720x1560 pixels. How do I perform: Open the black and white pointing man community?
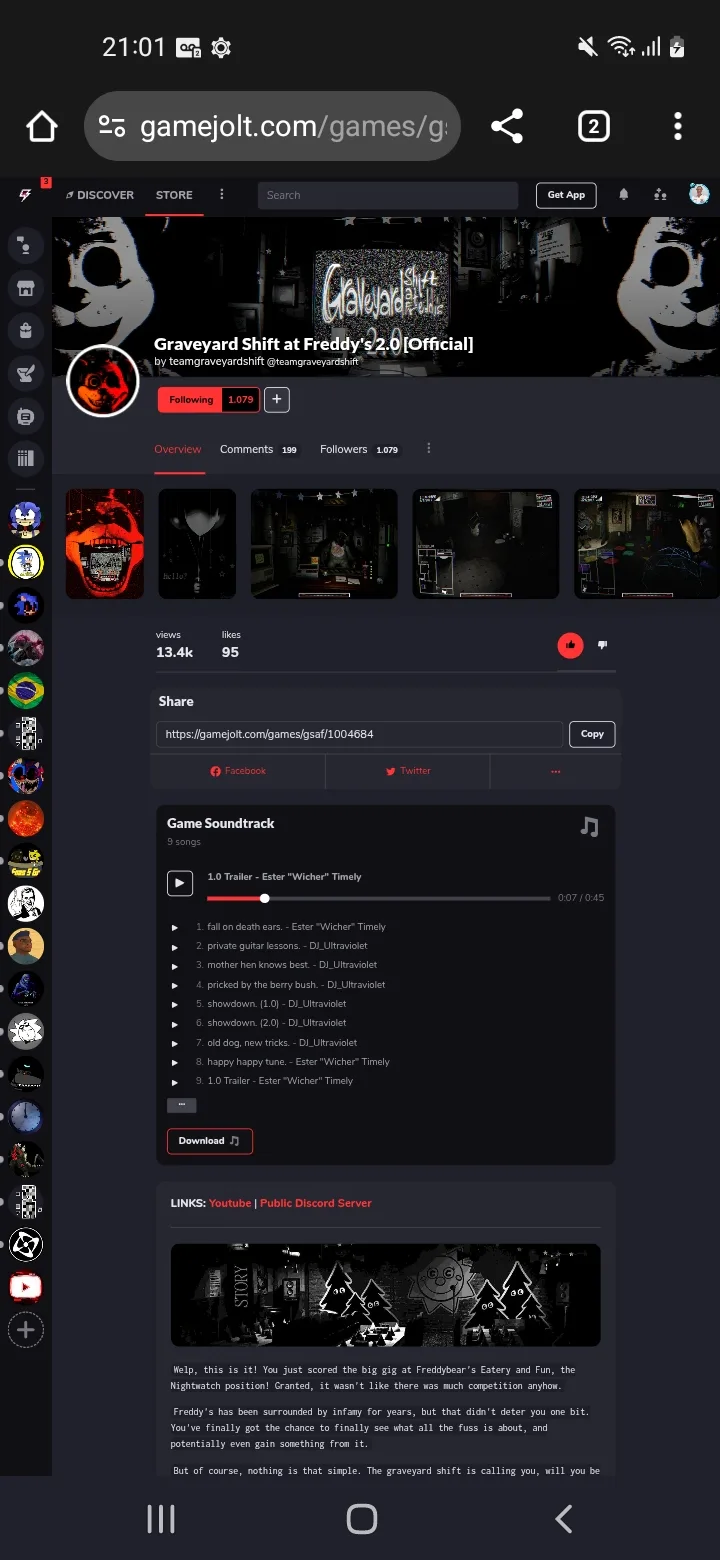pyautogui.click(x=26, y=903)
